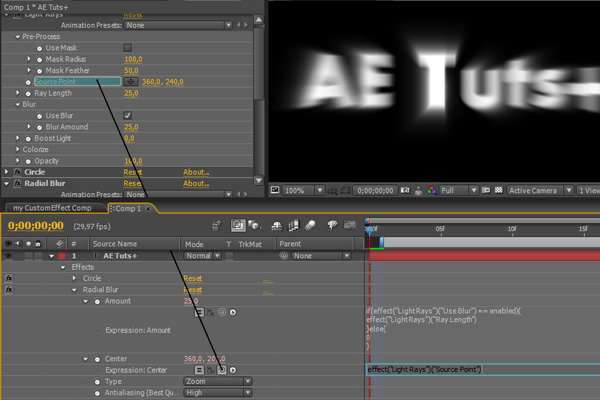Viewport: 600px width, 400px height.
Task: Toggle the Draft 3D icon in timeline
Action: point(254,225)
